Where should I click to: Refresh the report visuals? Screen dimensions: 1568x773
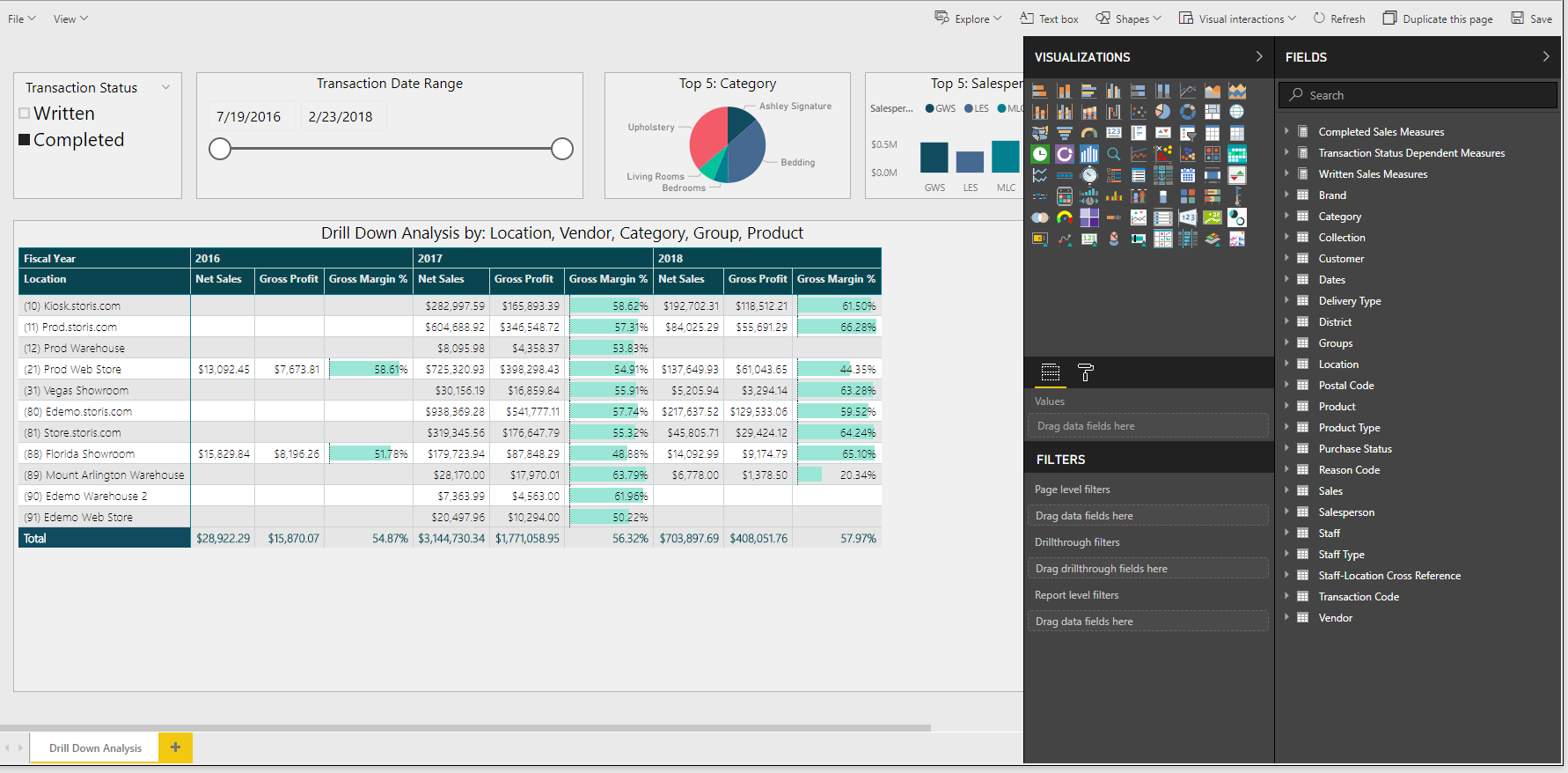(1339, 18)
